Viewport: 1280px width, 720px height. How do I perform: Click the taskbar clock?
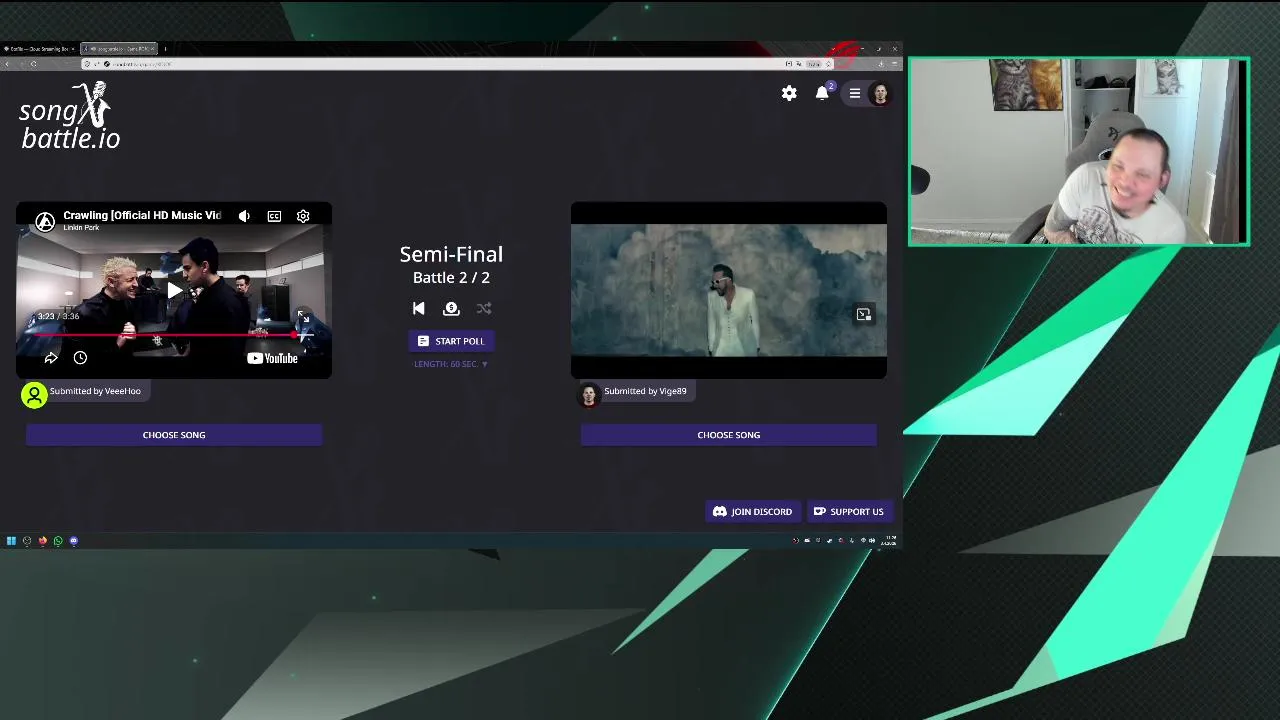pos(888,541)
